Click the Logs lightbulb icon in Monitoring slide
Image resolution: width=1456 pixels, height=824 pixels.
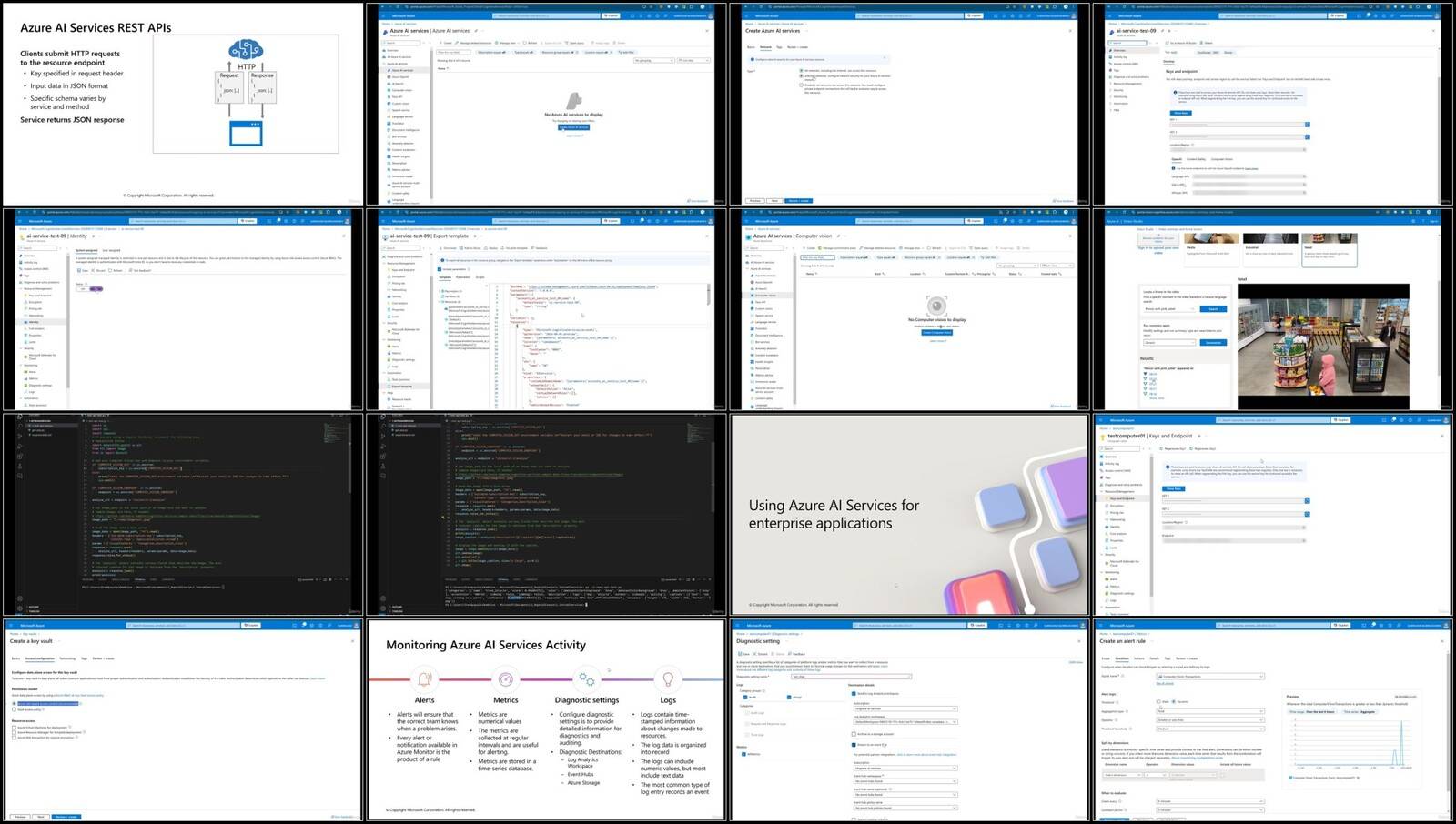pyautogui.click(x=668, y=679)
